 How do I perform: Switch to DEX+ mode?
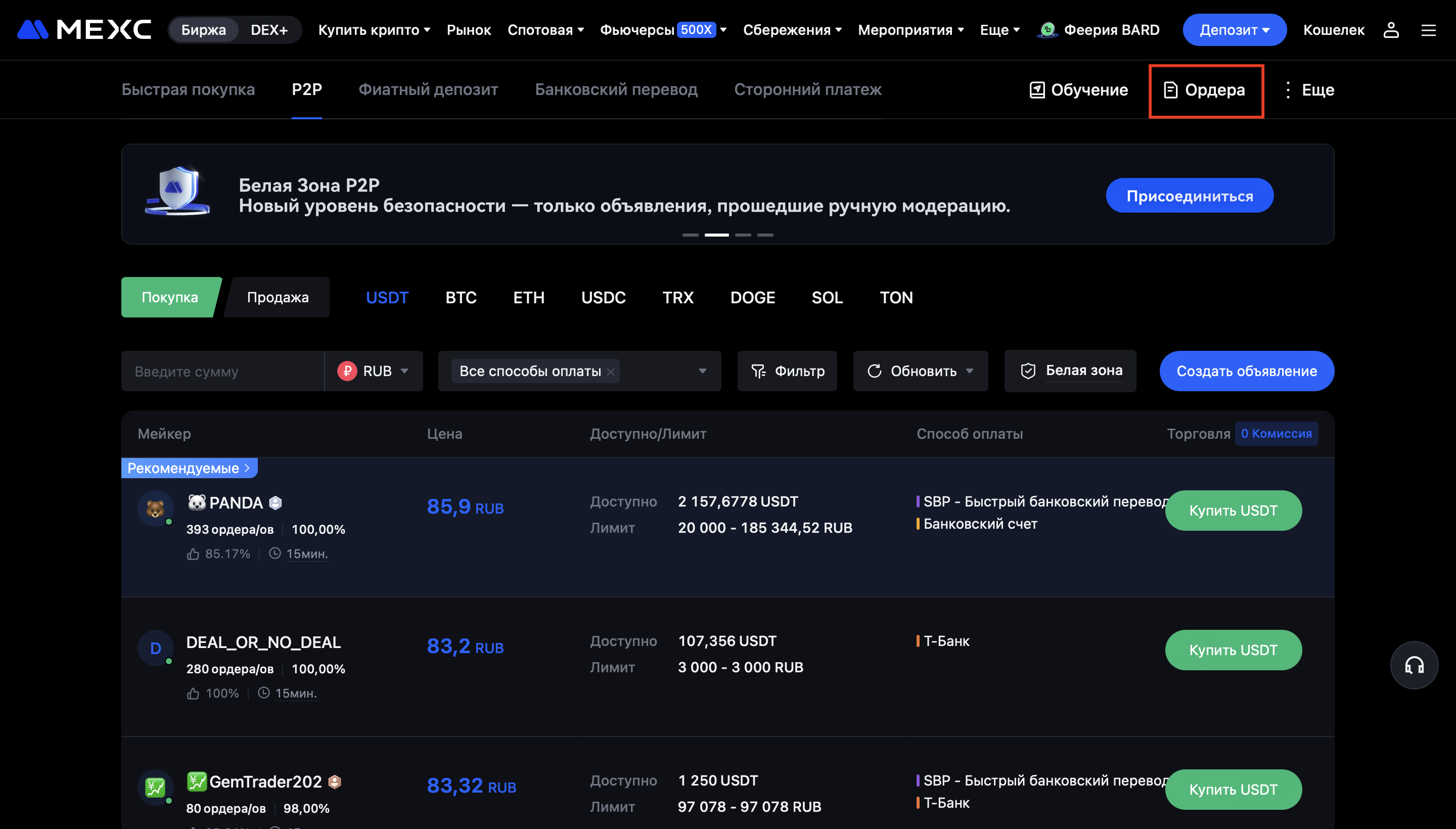269,30
